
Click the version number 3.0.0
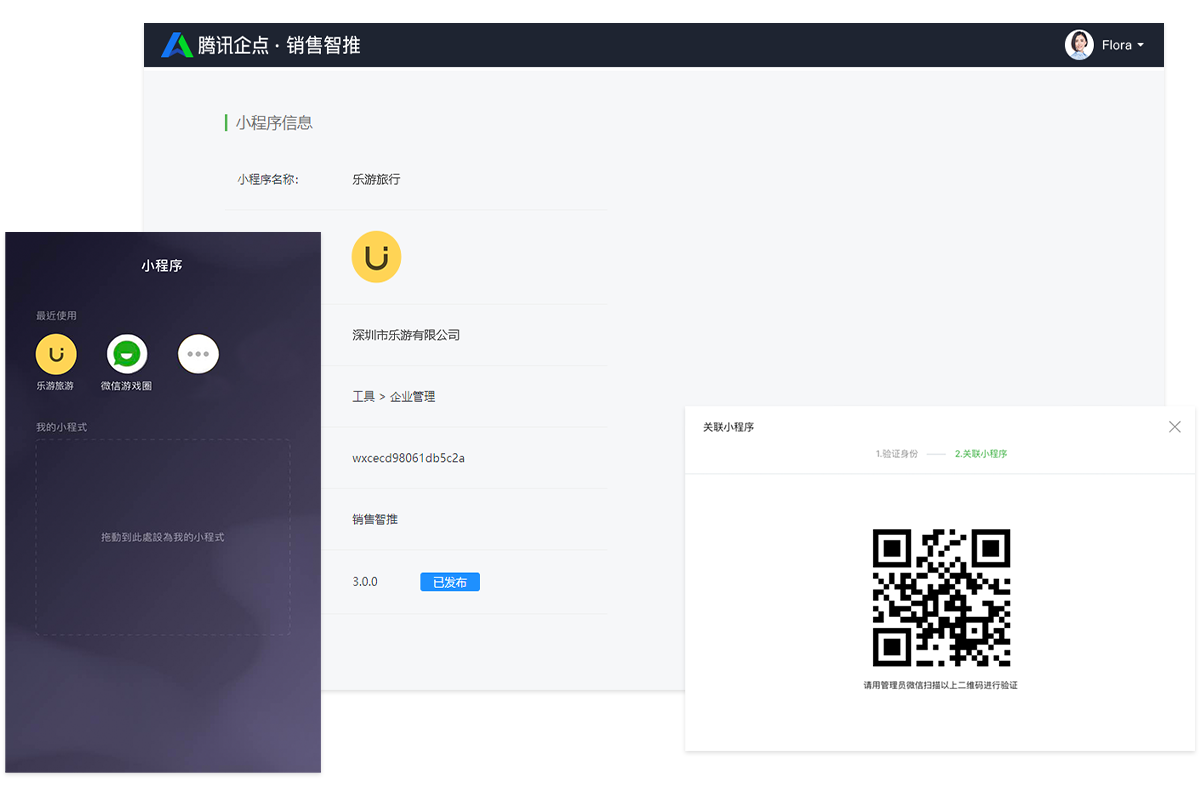click(365, 582)
